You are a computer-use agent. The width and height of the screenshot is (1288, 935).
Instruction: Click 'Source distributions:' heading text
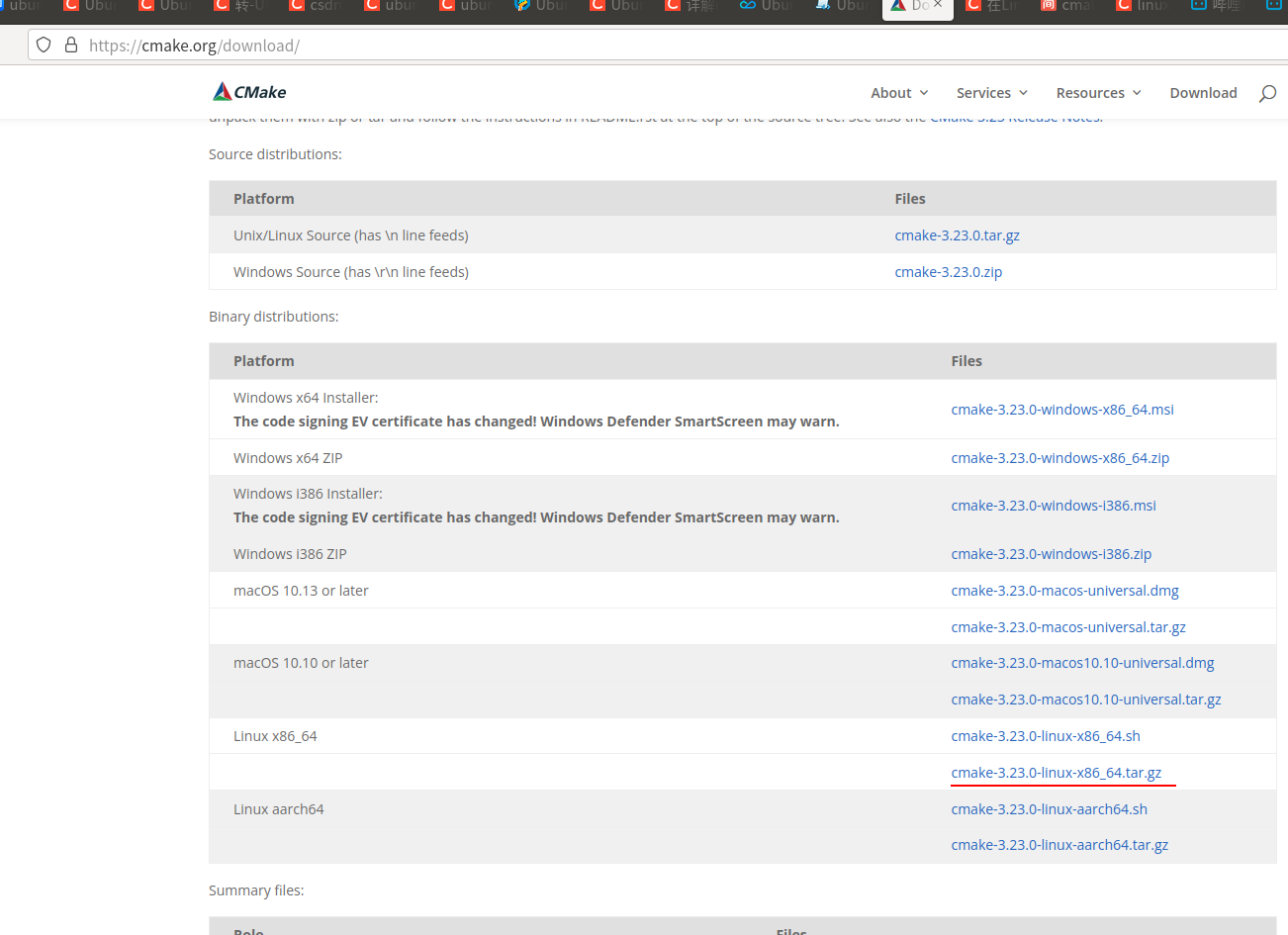275,154
